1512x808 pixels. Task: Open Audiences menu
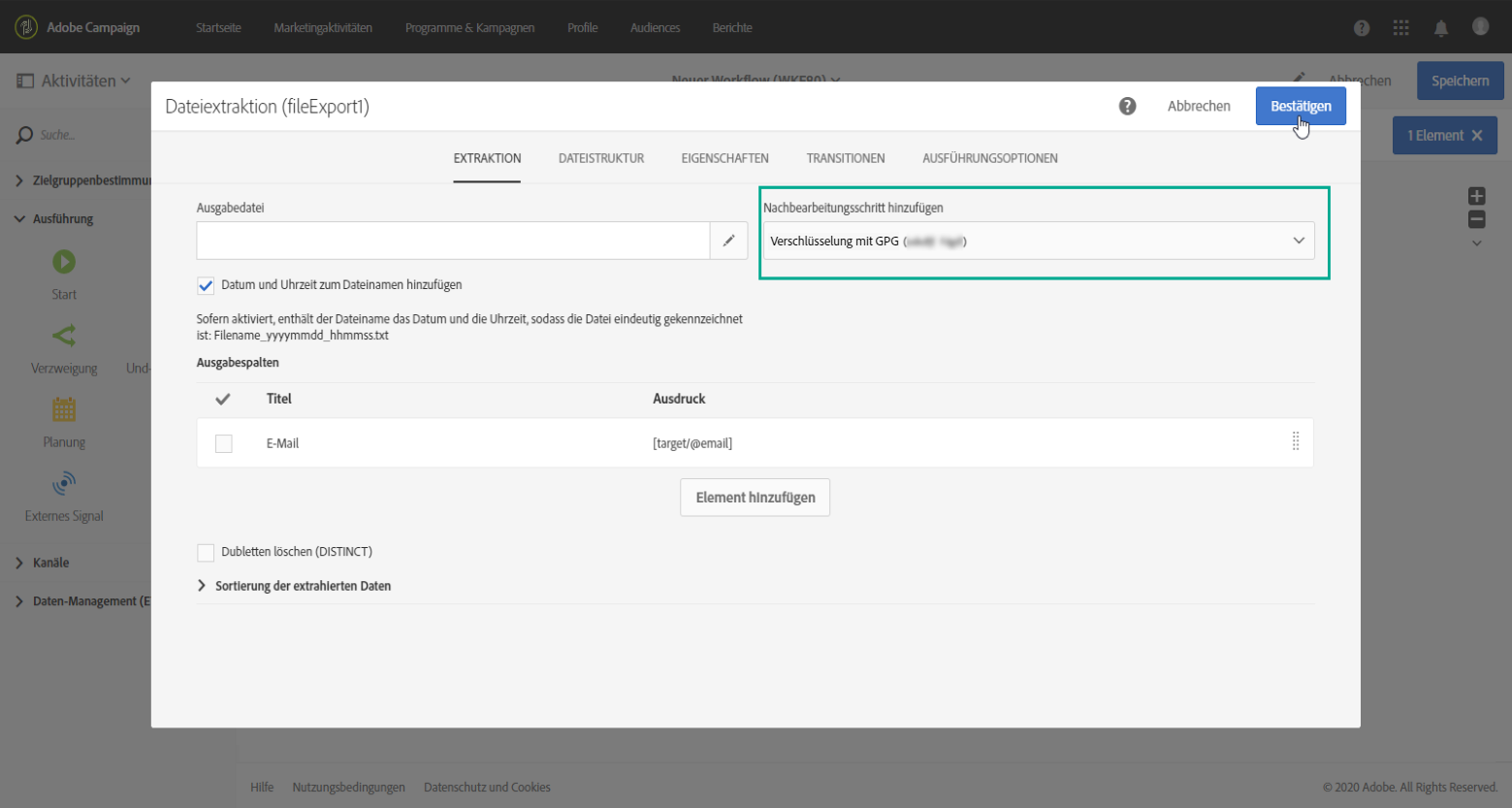tap(655, 28)
